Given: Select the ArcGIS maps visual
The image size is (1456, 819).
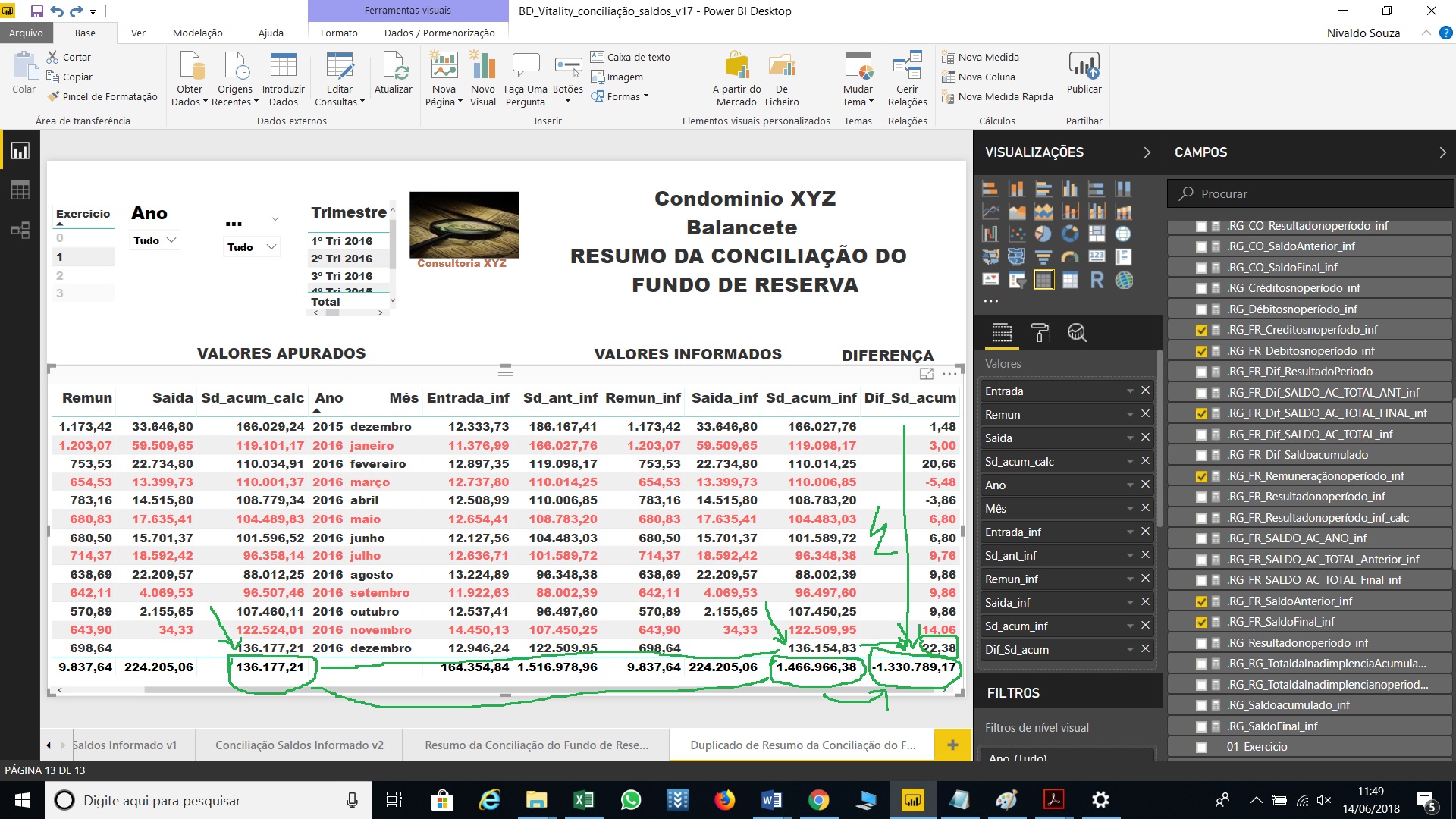Looking at the screenshot, I should point(1124,280).
